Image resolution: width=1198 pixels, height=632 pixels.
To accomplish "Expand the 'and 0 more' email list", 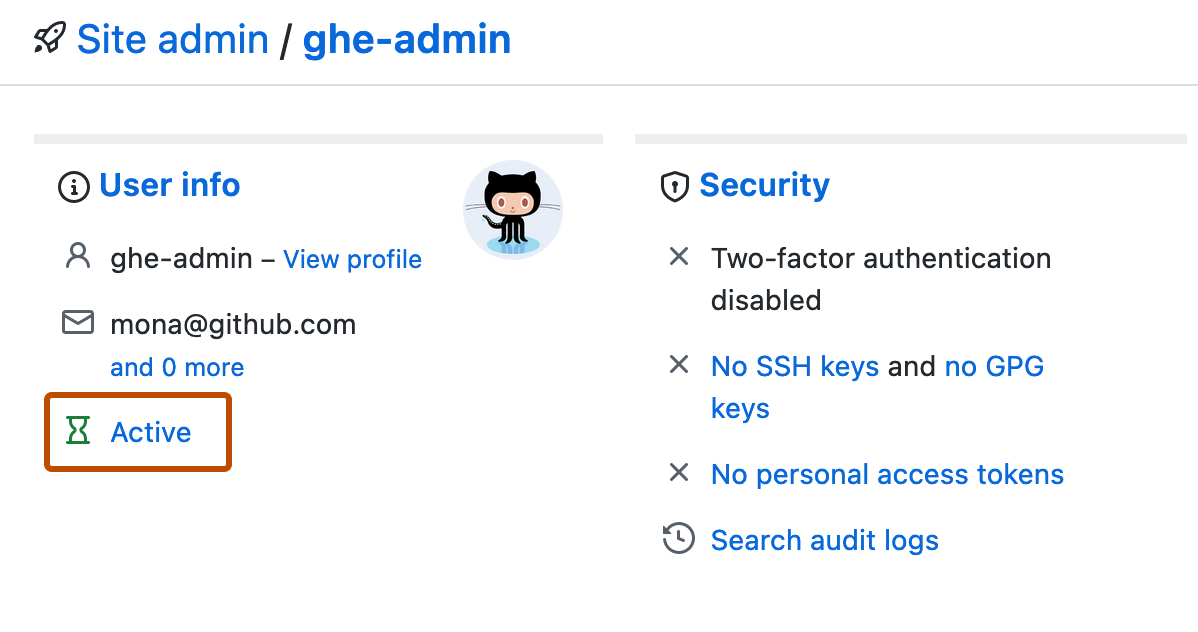I will [177, 366].
